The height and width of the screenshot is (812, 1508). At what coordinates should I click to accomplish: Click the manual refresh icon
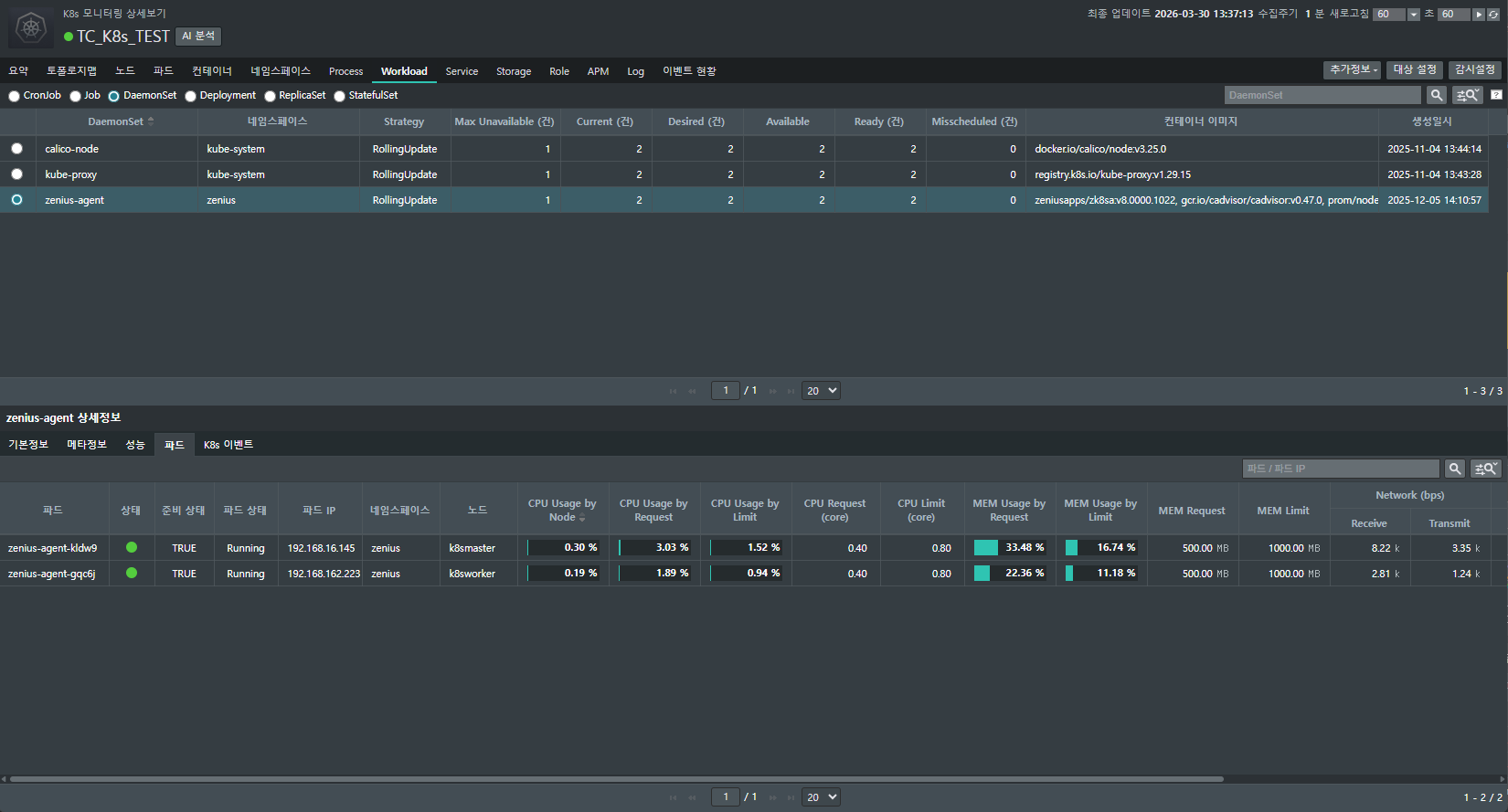(1493, 15)
